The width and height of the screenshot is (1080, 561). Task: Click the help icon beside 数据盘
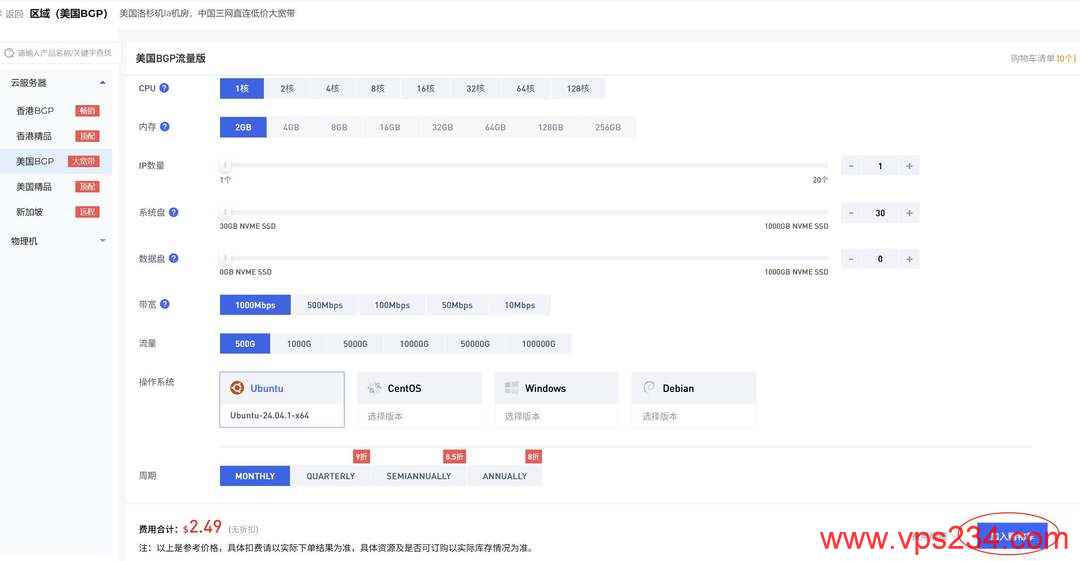pos(174,258)
